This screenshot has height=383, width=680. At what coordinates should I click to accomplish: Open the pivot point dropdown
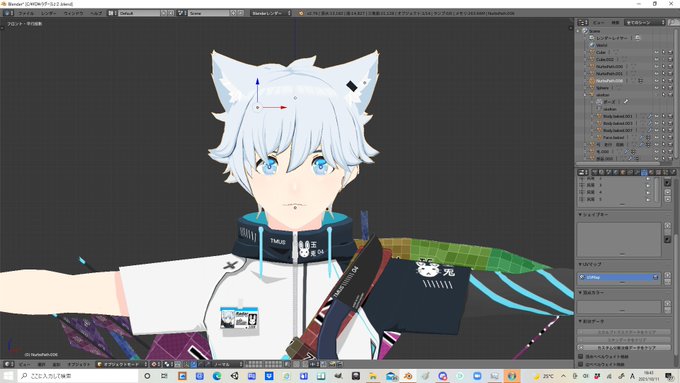[169, 364]
